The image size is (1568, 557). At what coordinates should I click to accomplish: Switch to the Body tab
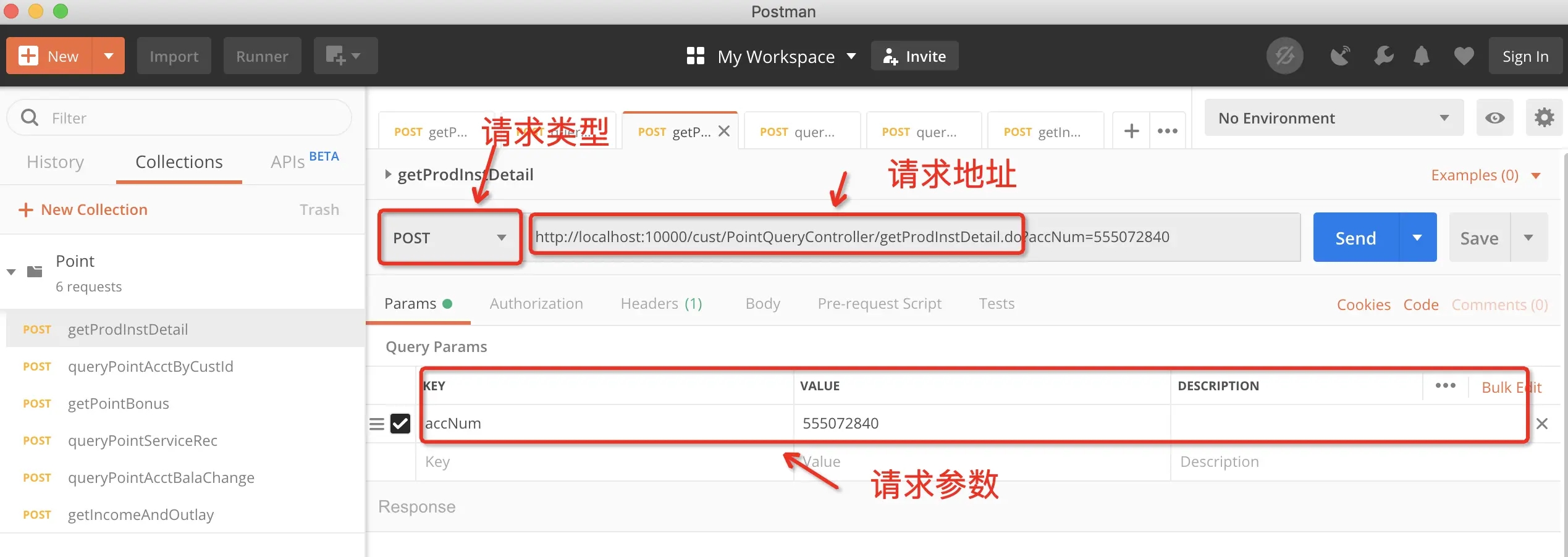click(x=762, y=304)
